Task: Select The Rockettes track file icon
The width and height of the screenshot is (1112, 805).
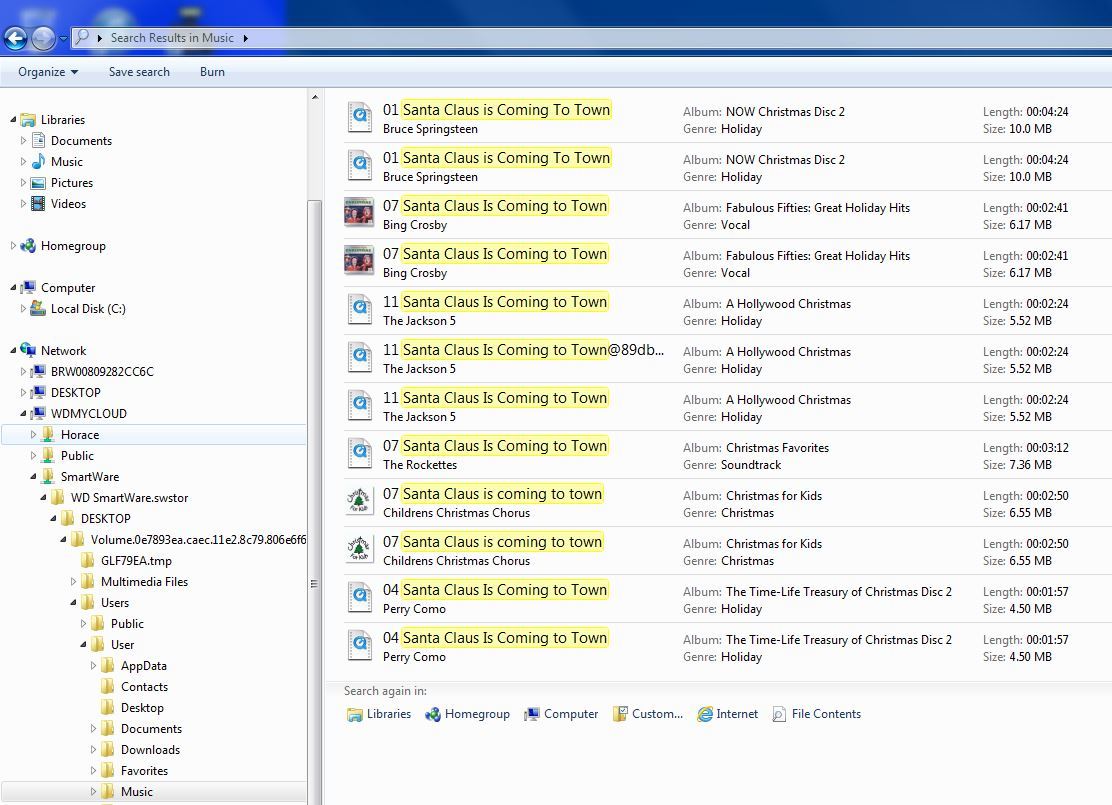Action: point(360,453)
